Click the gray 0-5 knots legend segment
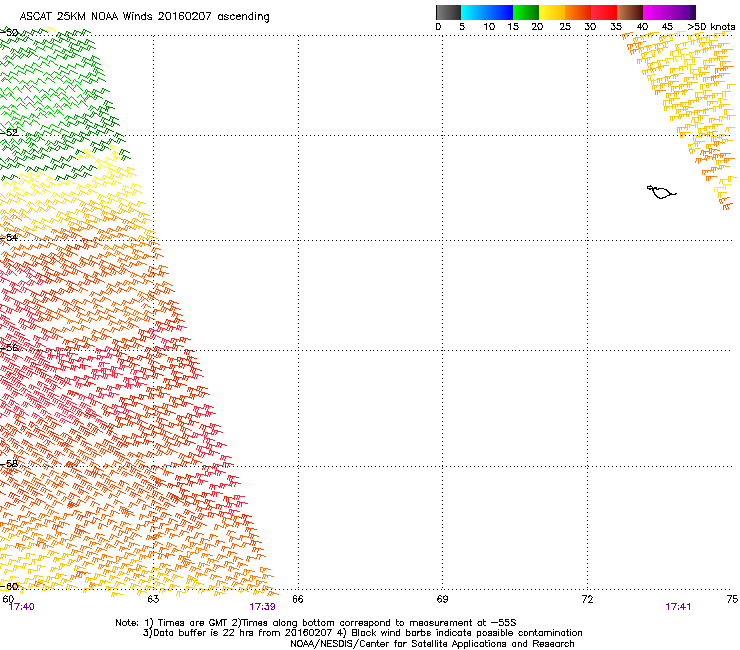Screen dimensions: 740x650 (448, 12)
